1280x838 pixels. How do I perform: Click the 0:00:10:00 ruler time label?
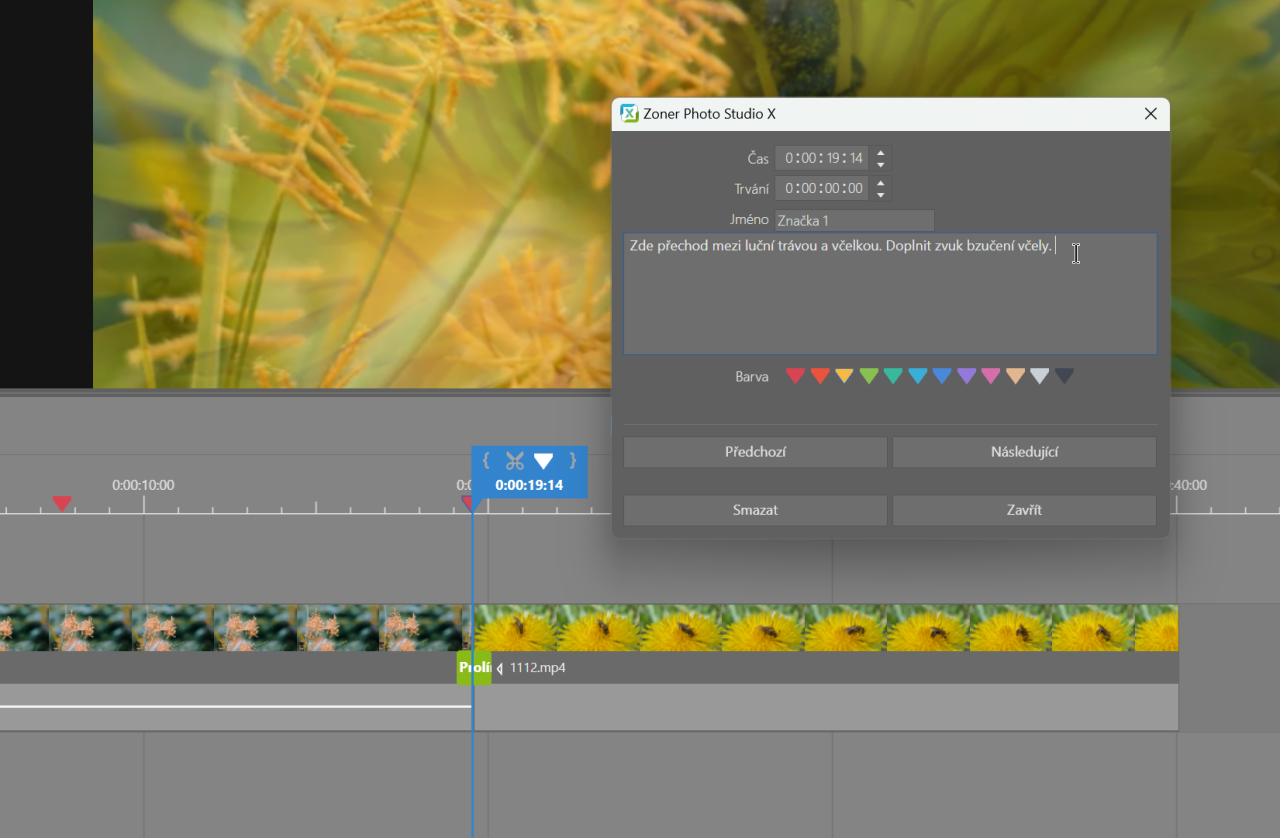(143, 485)
